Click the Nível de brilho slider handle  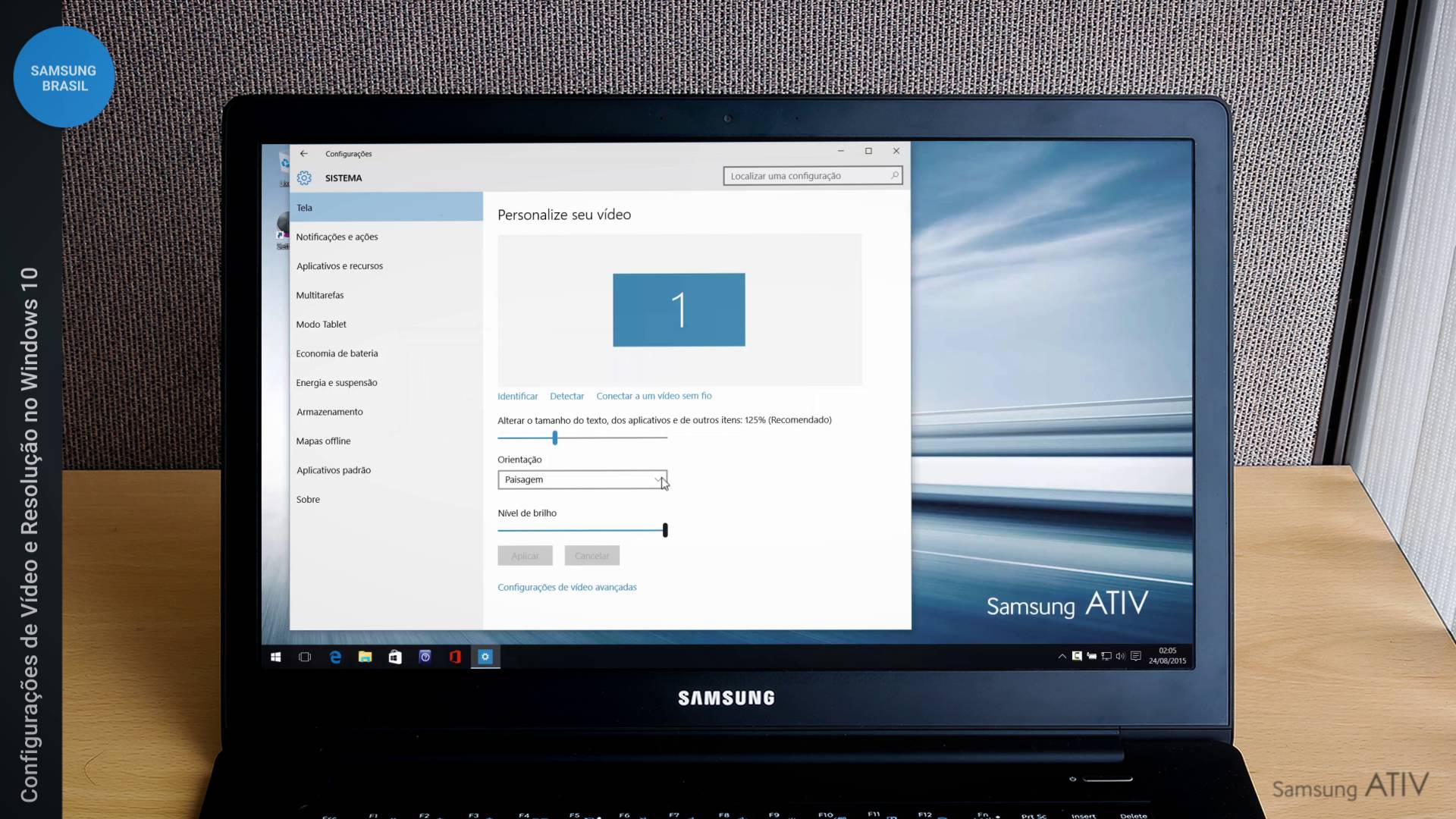point(665,530)
